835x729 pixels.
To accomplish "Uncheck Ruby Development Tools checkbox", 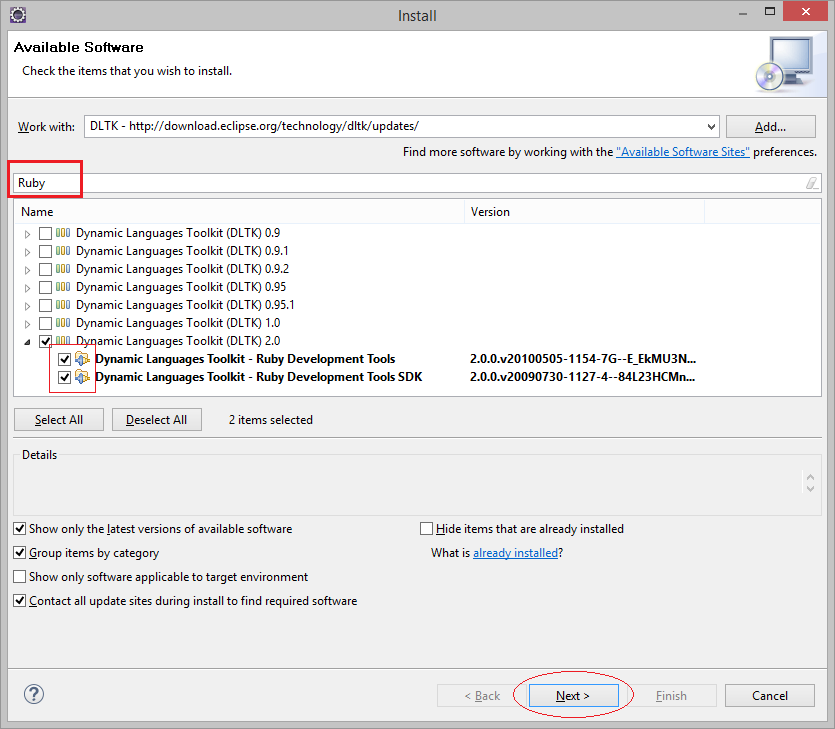I will tap(64, 359).
